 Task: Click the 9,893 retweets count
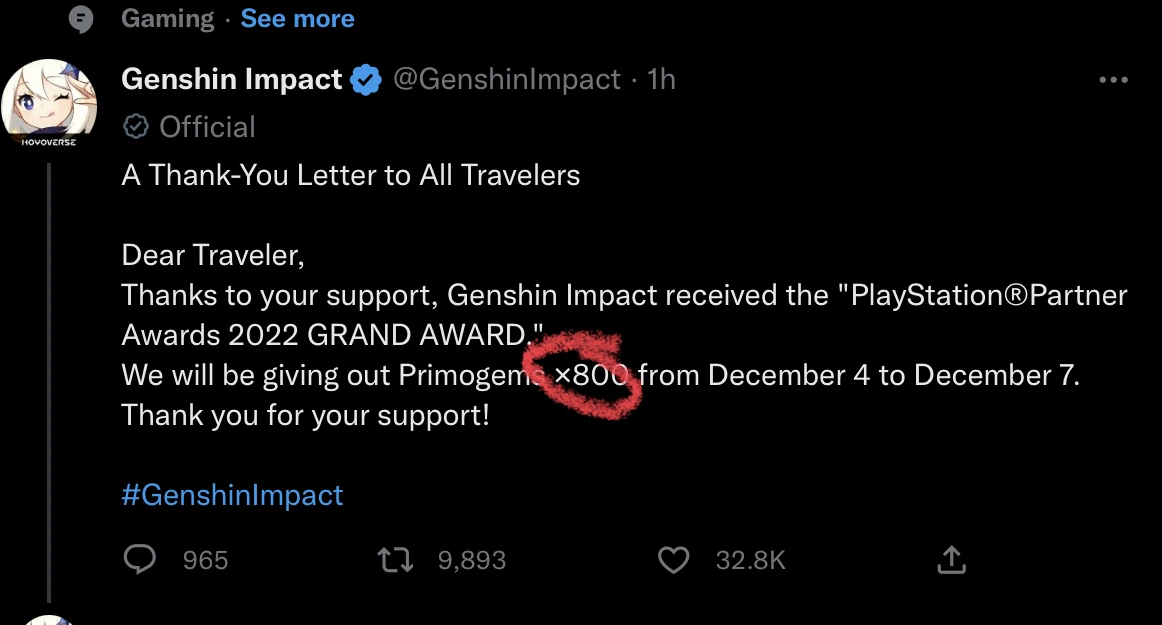471,561
